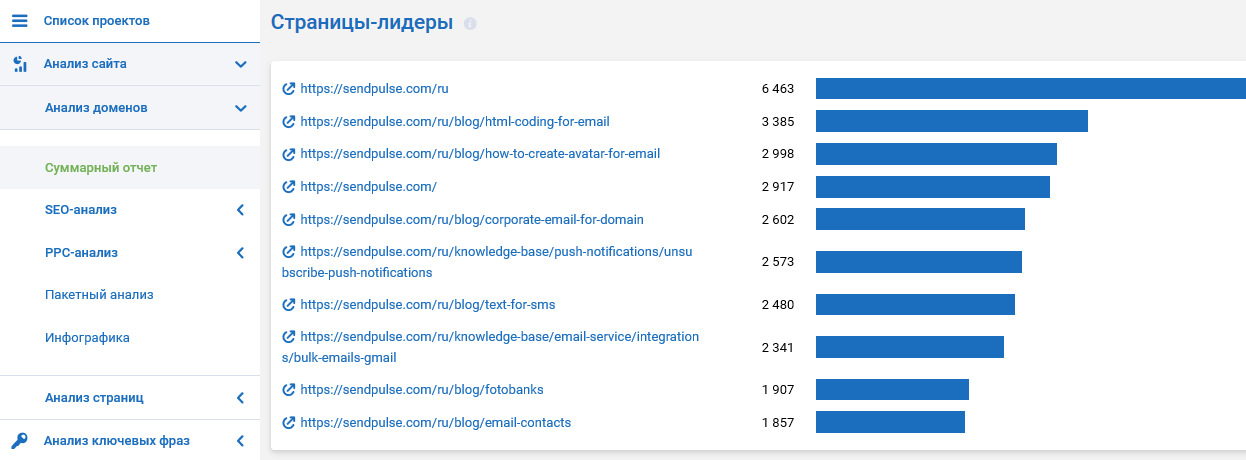
Task: Collapse the Анализ сайта section chevron
Action: pos(240,64)
